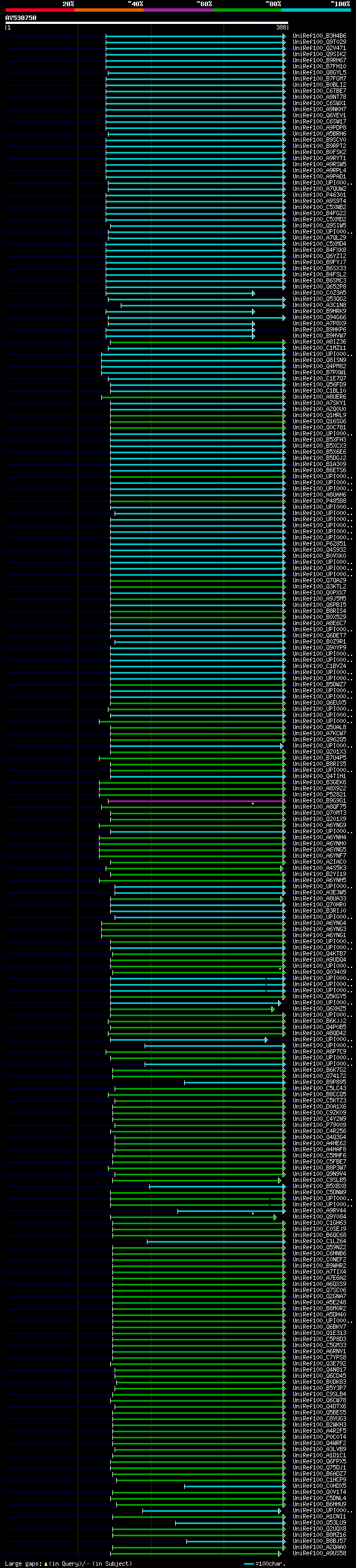Screen dimensions: 356x1568
Task: Select label UniRef100_A9J5M5
Action: (319, 600)
